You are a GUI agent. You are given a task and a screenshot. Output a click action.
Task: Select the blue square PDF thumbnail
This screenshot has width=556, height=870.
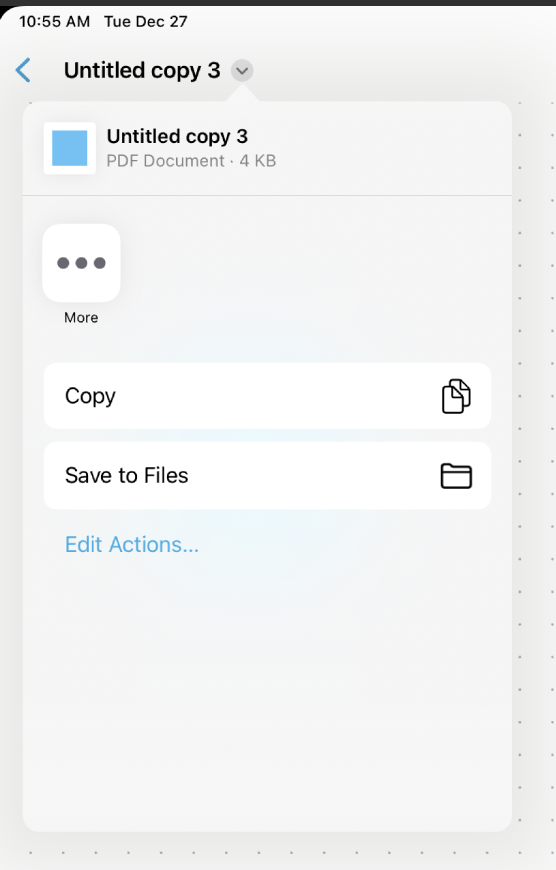70,148
